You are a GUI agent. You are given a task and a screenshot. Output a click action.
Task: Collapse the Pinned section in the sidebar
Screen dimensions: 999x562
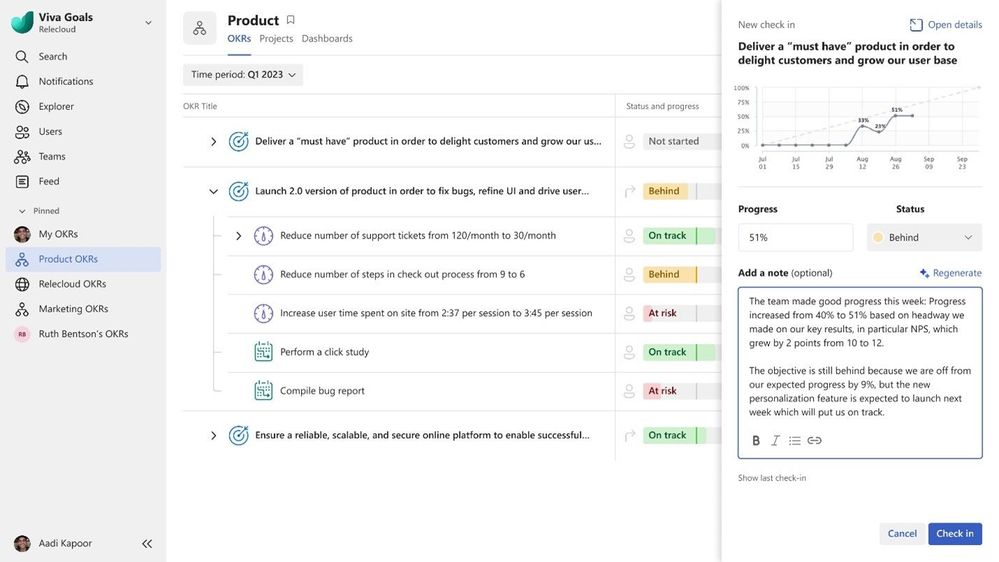[x=22, y=211]
